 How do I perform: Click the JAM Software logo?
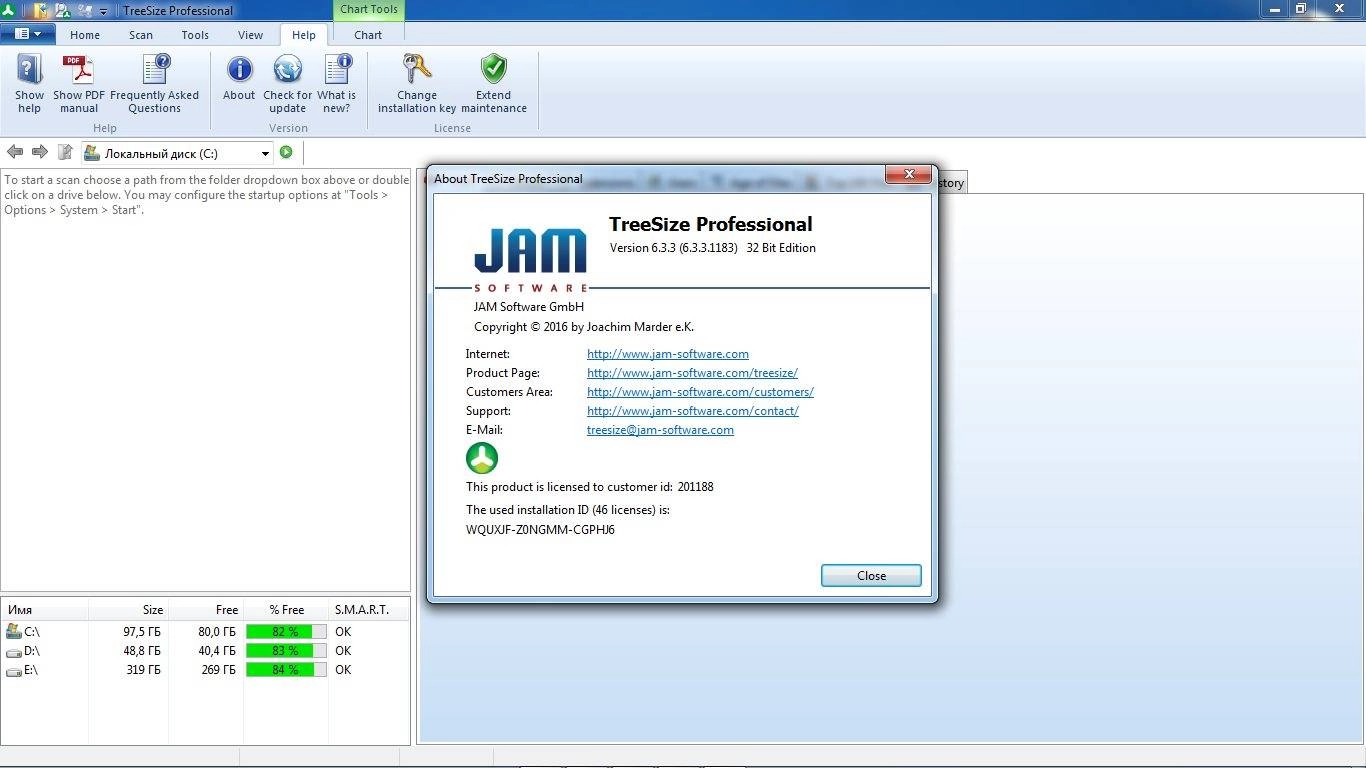(x=530, y=260)
